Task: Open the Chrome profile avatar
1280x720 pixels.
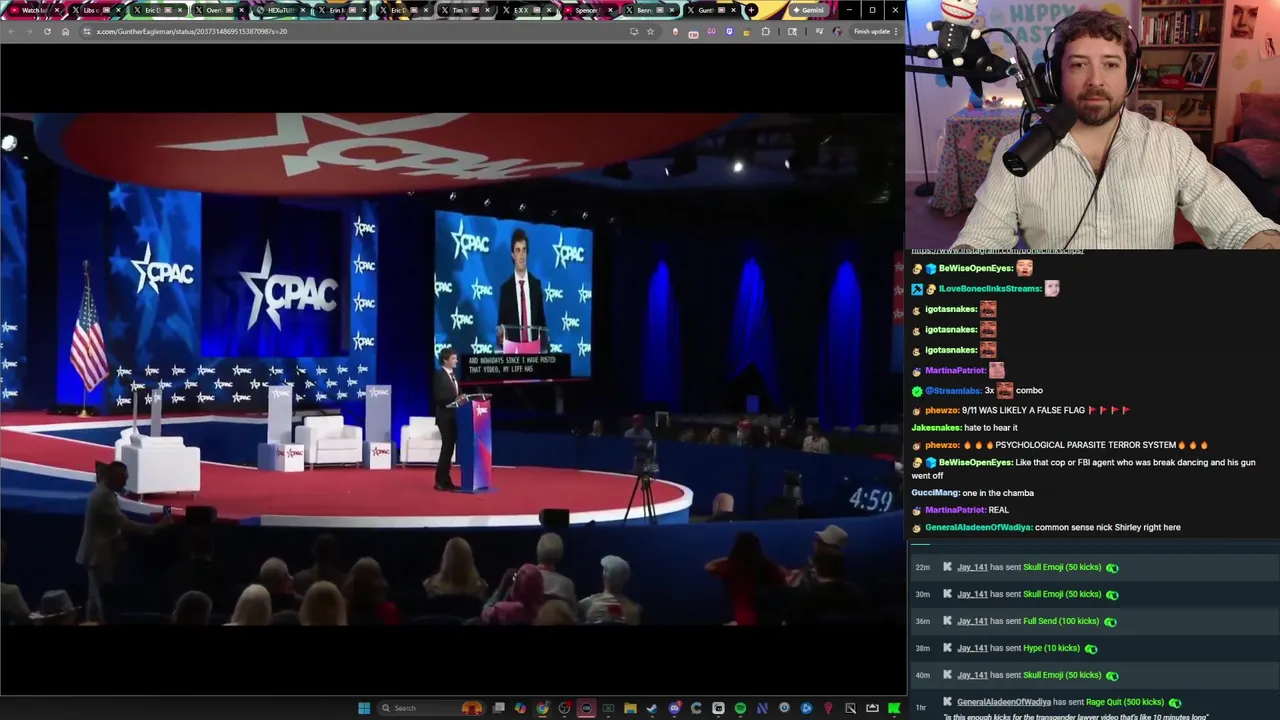Action: coord(837,31)
